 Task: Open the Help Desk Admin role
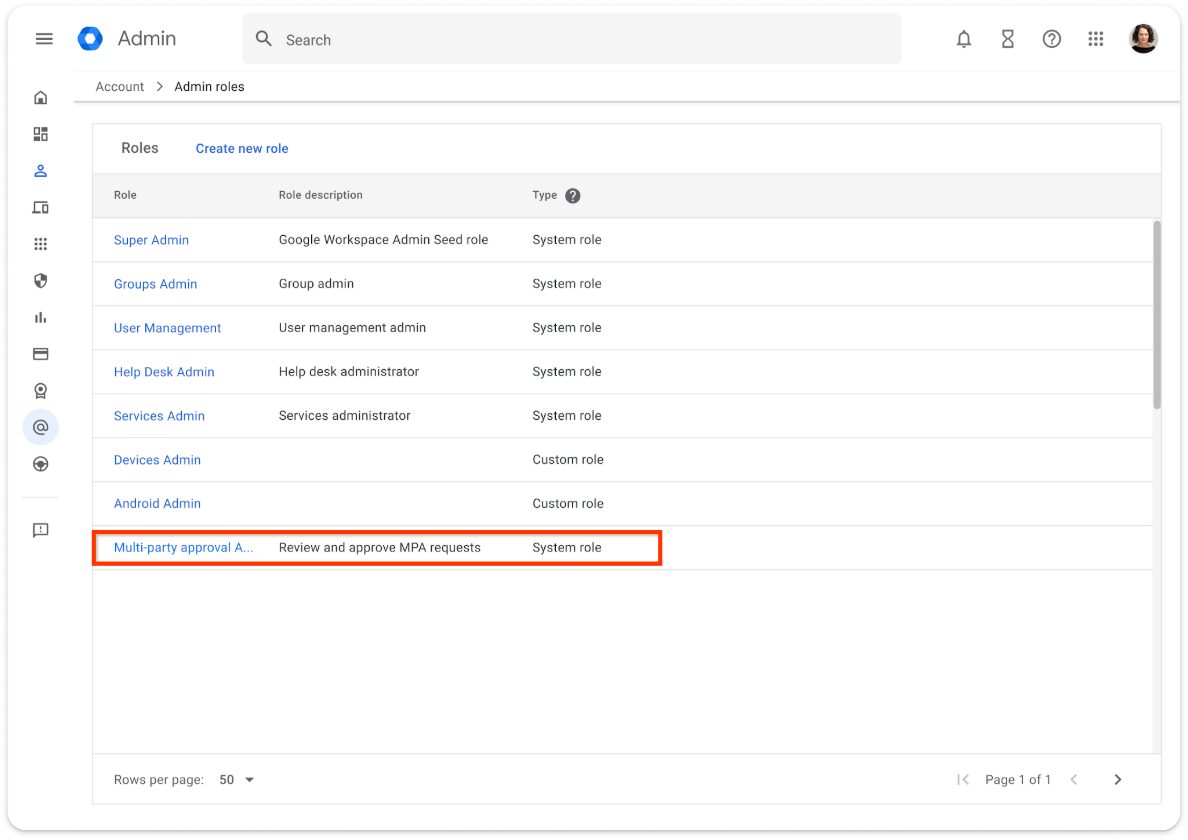(x=164, y=371)
